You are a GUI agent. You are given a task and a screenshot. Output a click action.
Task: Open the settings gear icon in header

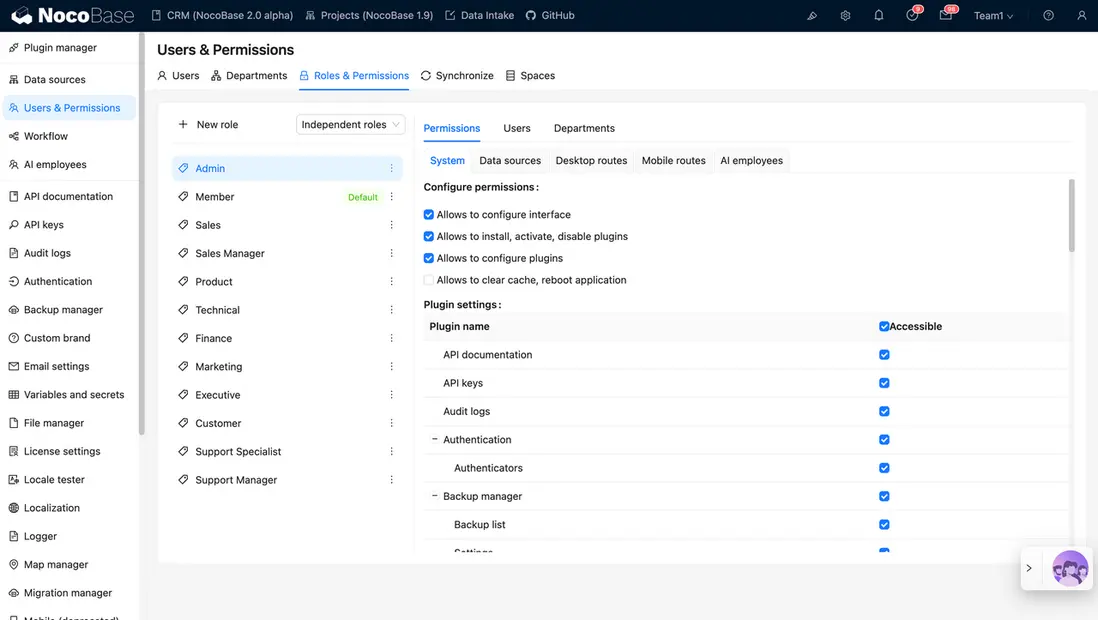[845, 16]
